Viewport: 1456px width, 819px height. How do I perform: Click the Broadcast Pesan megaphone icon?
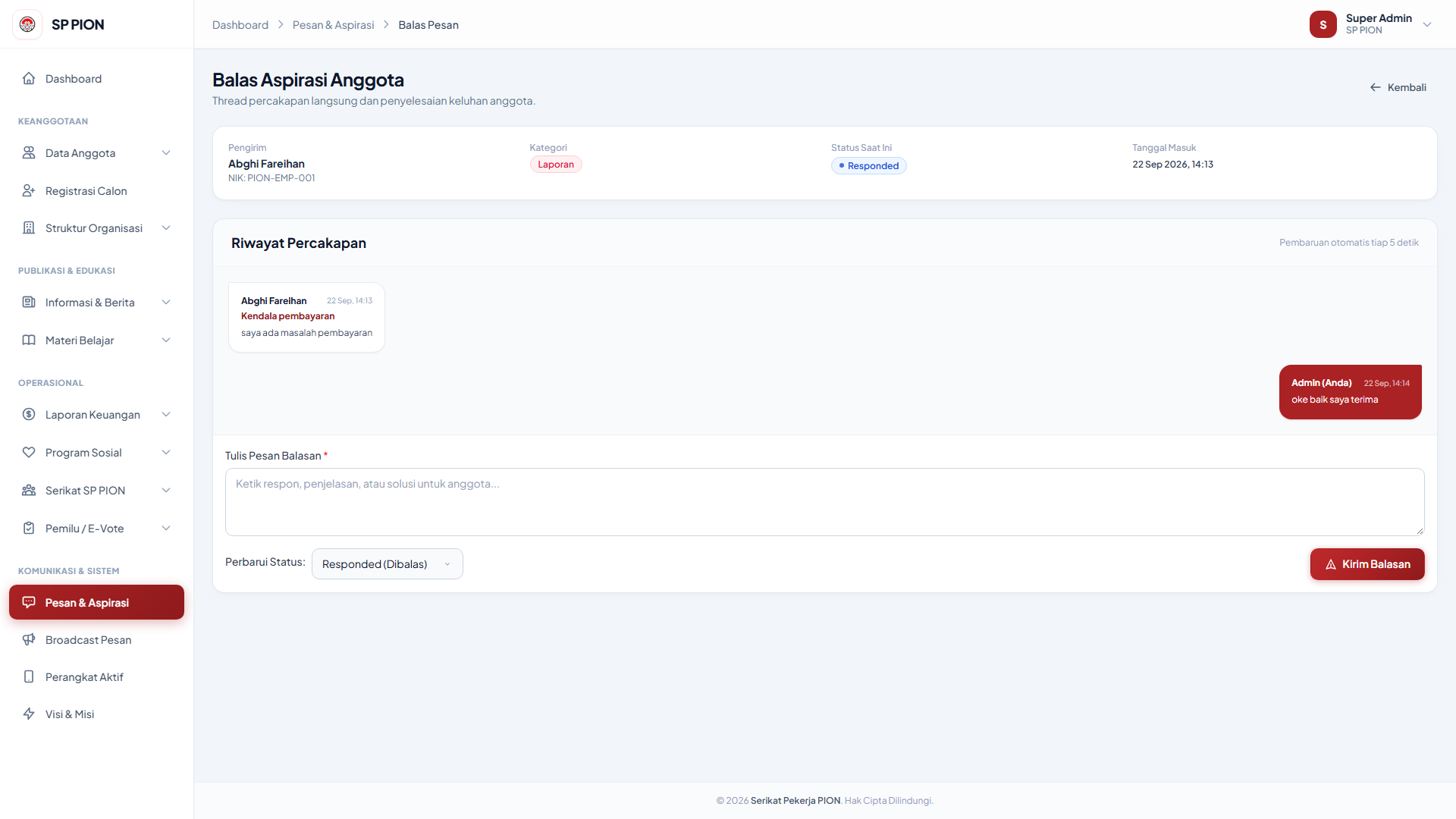(29, 640)
